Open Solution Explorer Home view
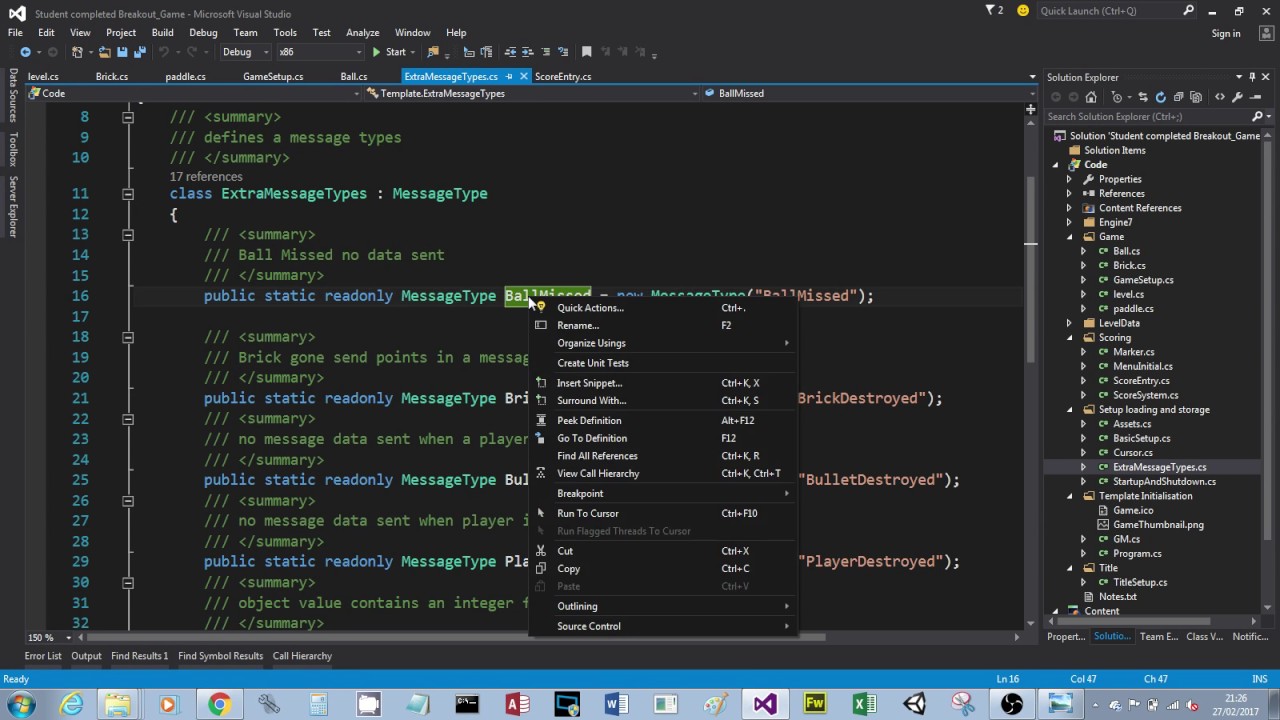The image size is (1280, 720). [1091, 97]
